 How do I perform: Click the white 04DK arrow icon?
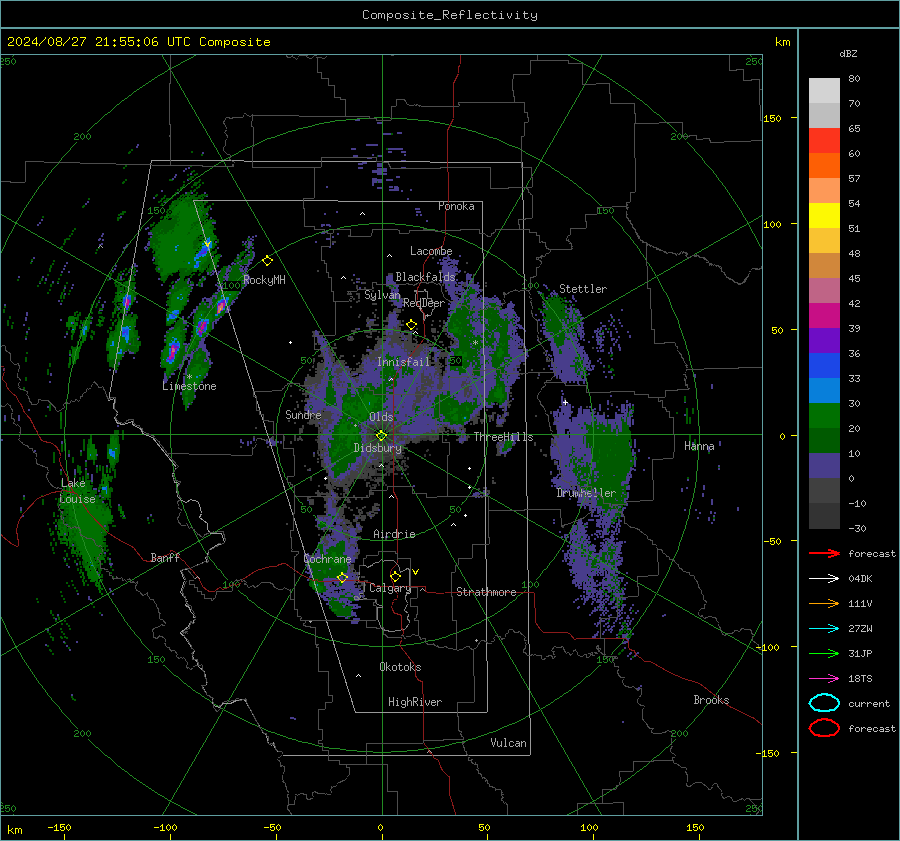[x=824, y=579]
